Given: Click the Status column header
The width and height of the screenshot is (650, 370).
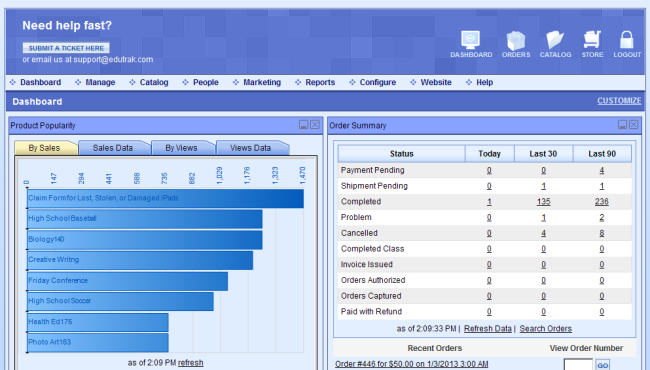Looking at the screenshot, I should tap(401, 154).
